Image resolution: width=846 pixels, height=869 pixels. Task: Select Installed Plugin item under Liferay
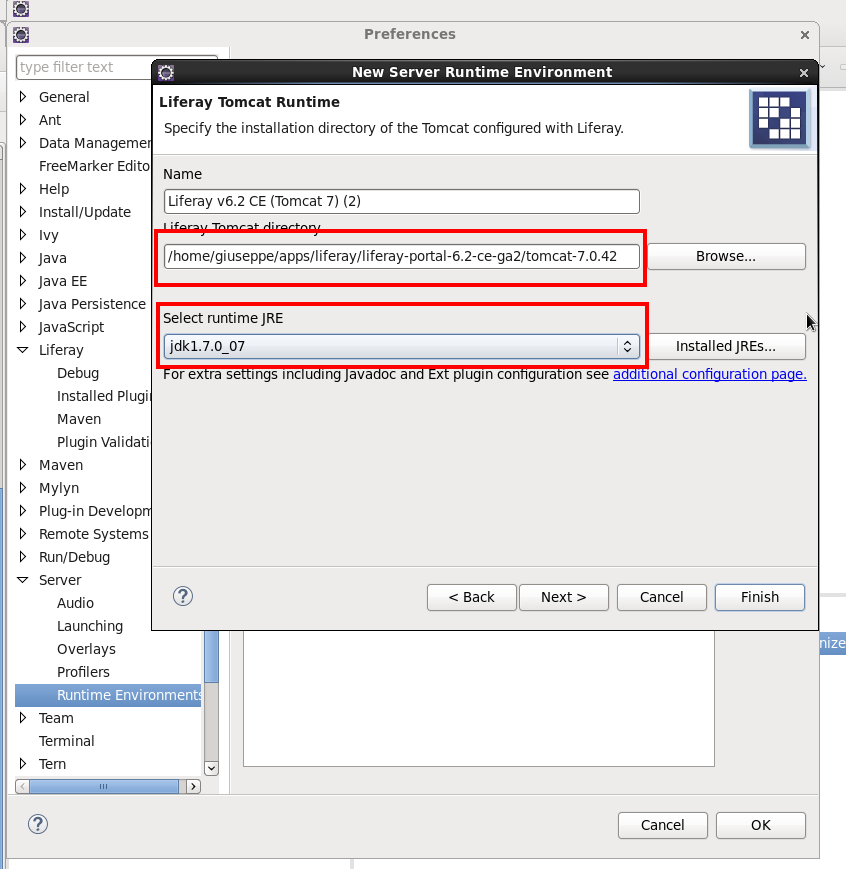point(104,396)
